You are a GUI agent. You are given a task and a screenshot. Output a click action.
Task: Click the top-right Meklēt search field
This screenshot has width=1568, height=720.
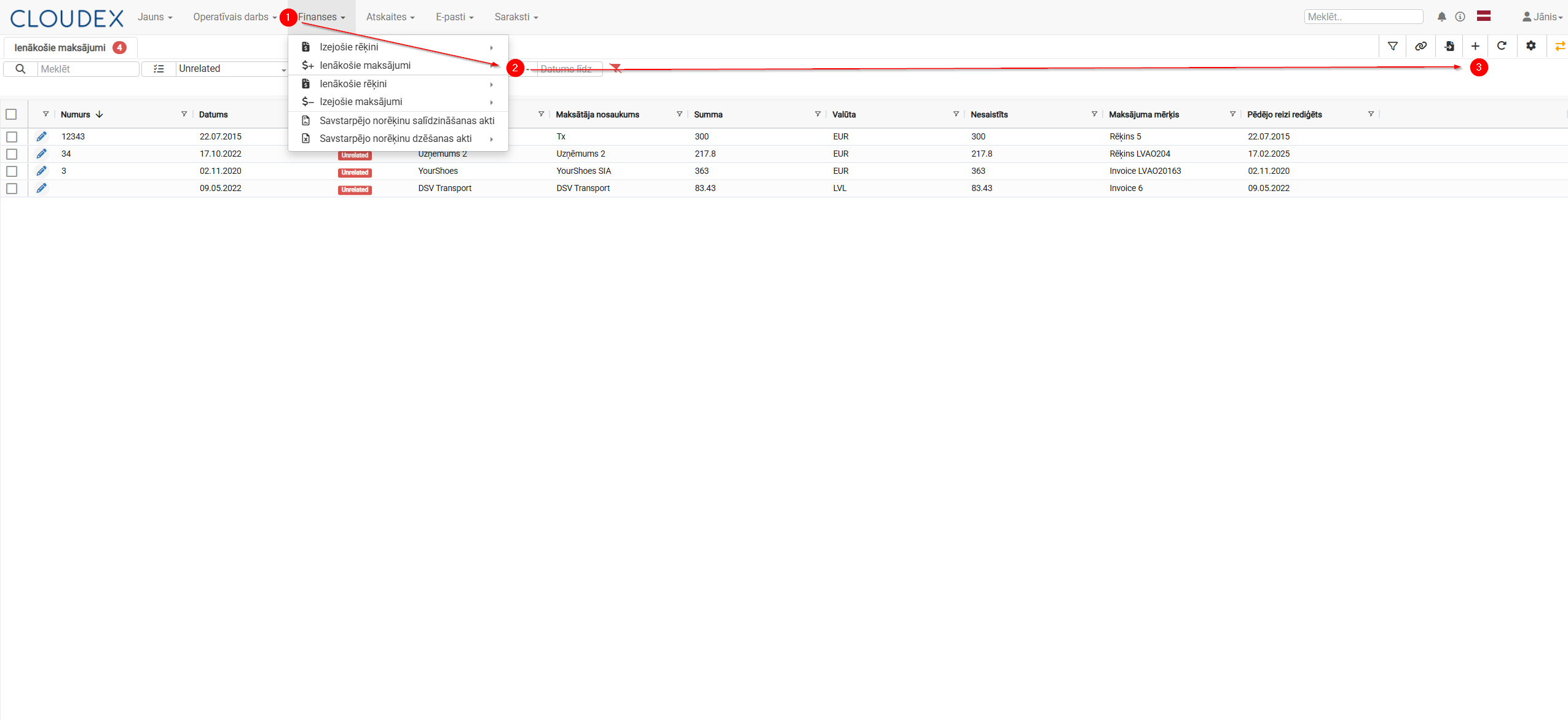point(1363,17)
